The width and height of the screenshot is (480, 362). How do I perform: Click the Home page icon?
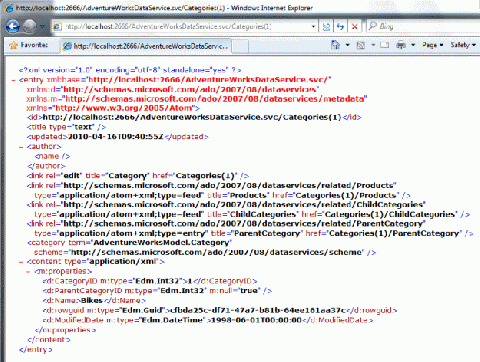coord(335,45)
